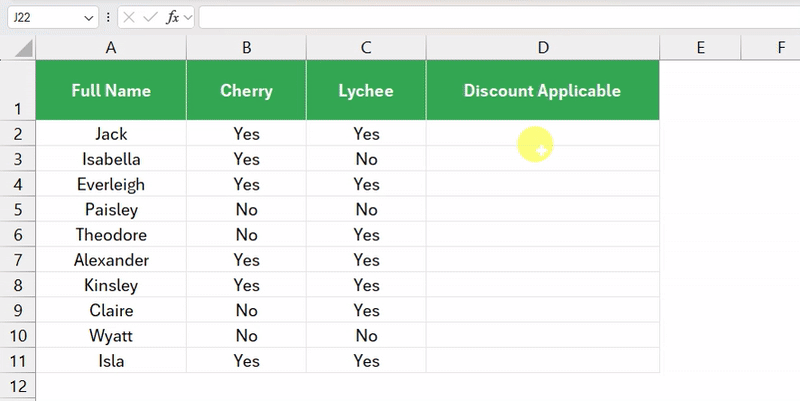This screenshot has height=401, width=800.
Task: Select row 3 header
Action: coord(18,159)
